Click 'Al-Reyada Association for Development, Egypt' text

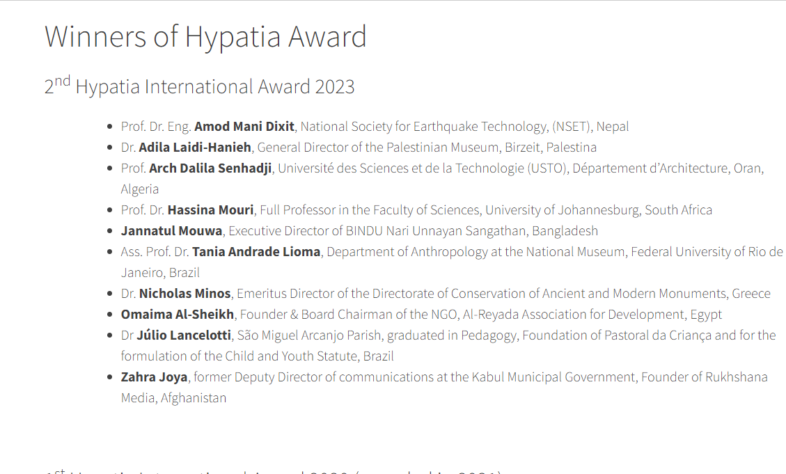click(592, 315)
